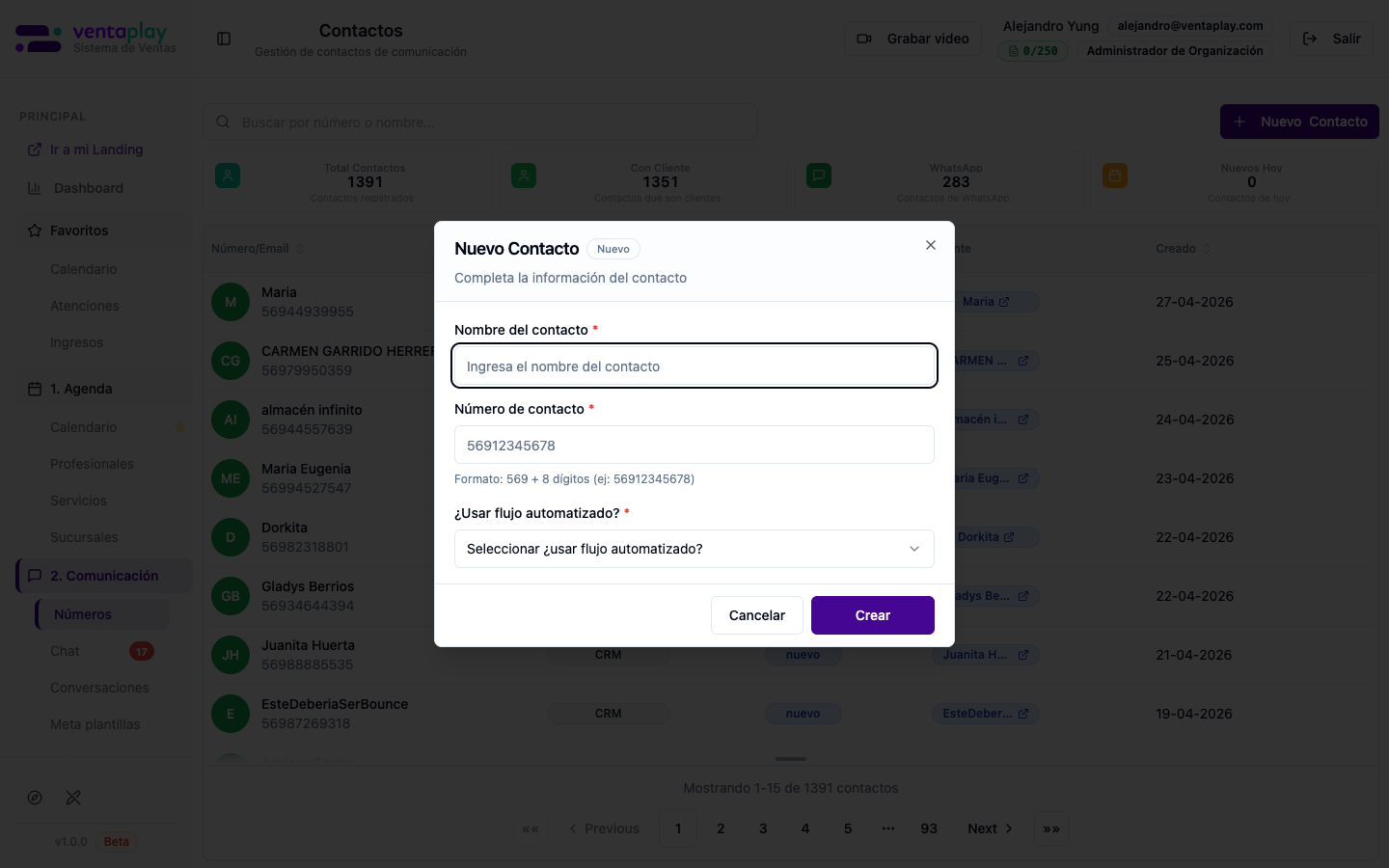The height and width of the screenshot is (868, 1389).
Task: Click the WhatsApp contacts stat icon
Action: 819,176
